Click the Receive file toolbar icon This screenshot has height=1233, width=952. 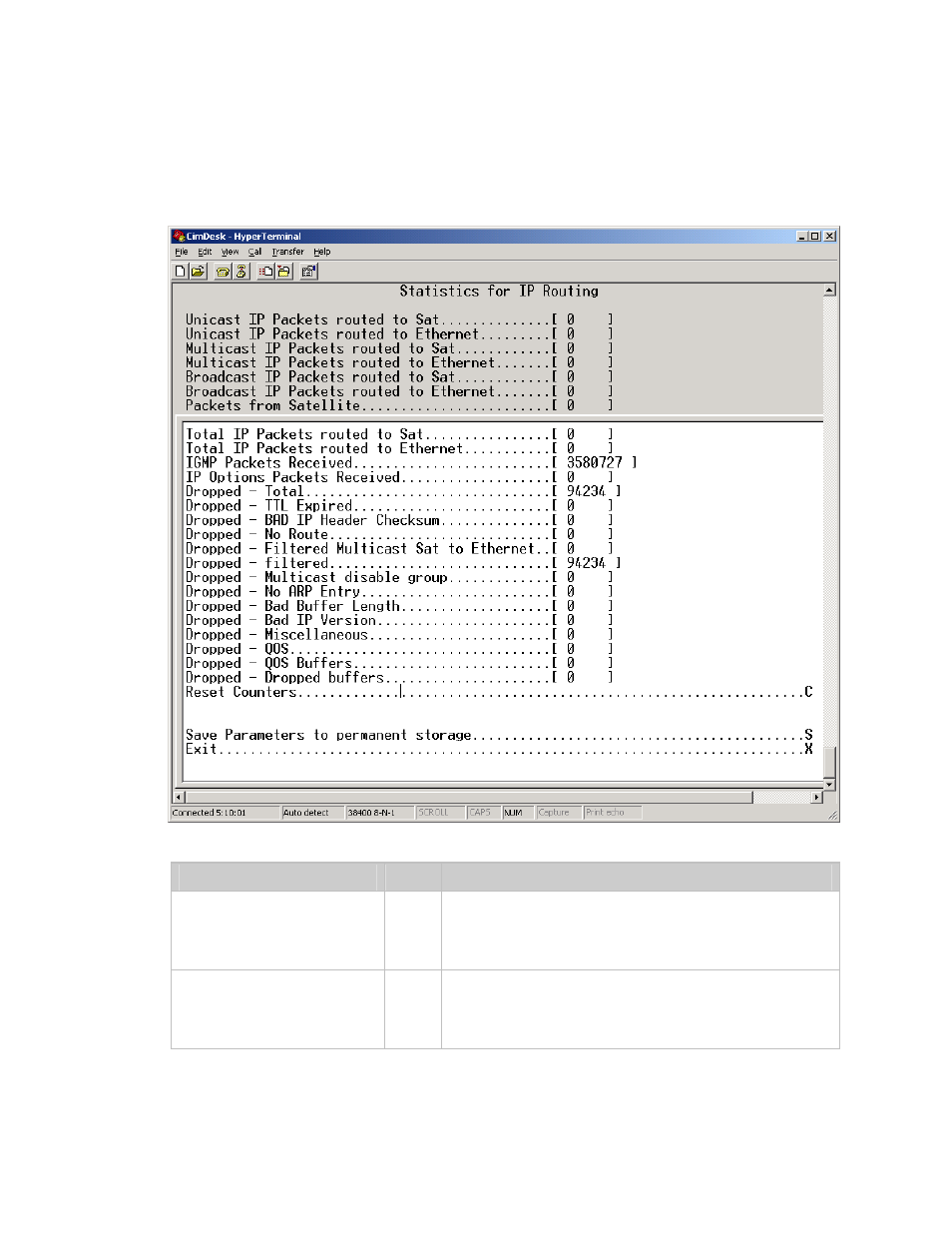point(283,271)
